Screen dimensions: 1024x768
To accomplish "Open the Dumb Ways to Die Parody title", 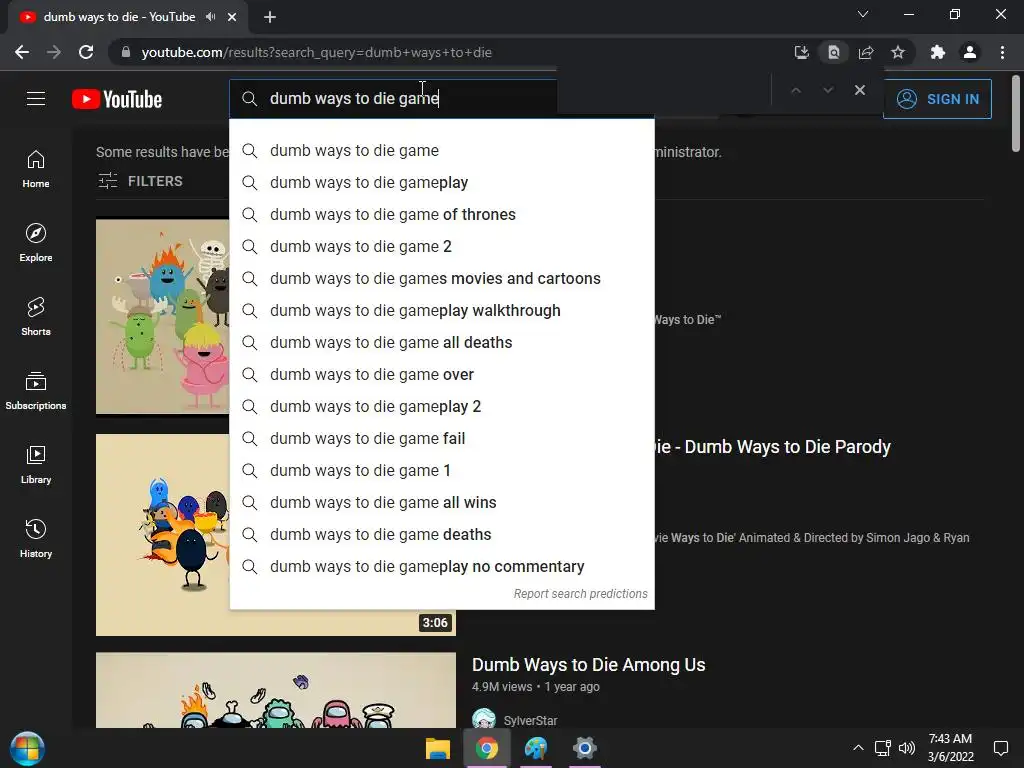I will [773, 447].
